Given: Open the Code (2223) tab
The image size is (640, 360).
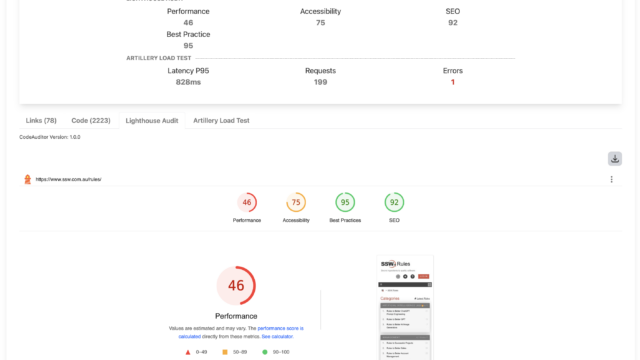Looking at the screenshot, I should coord(91,120).
